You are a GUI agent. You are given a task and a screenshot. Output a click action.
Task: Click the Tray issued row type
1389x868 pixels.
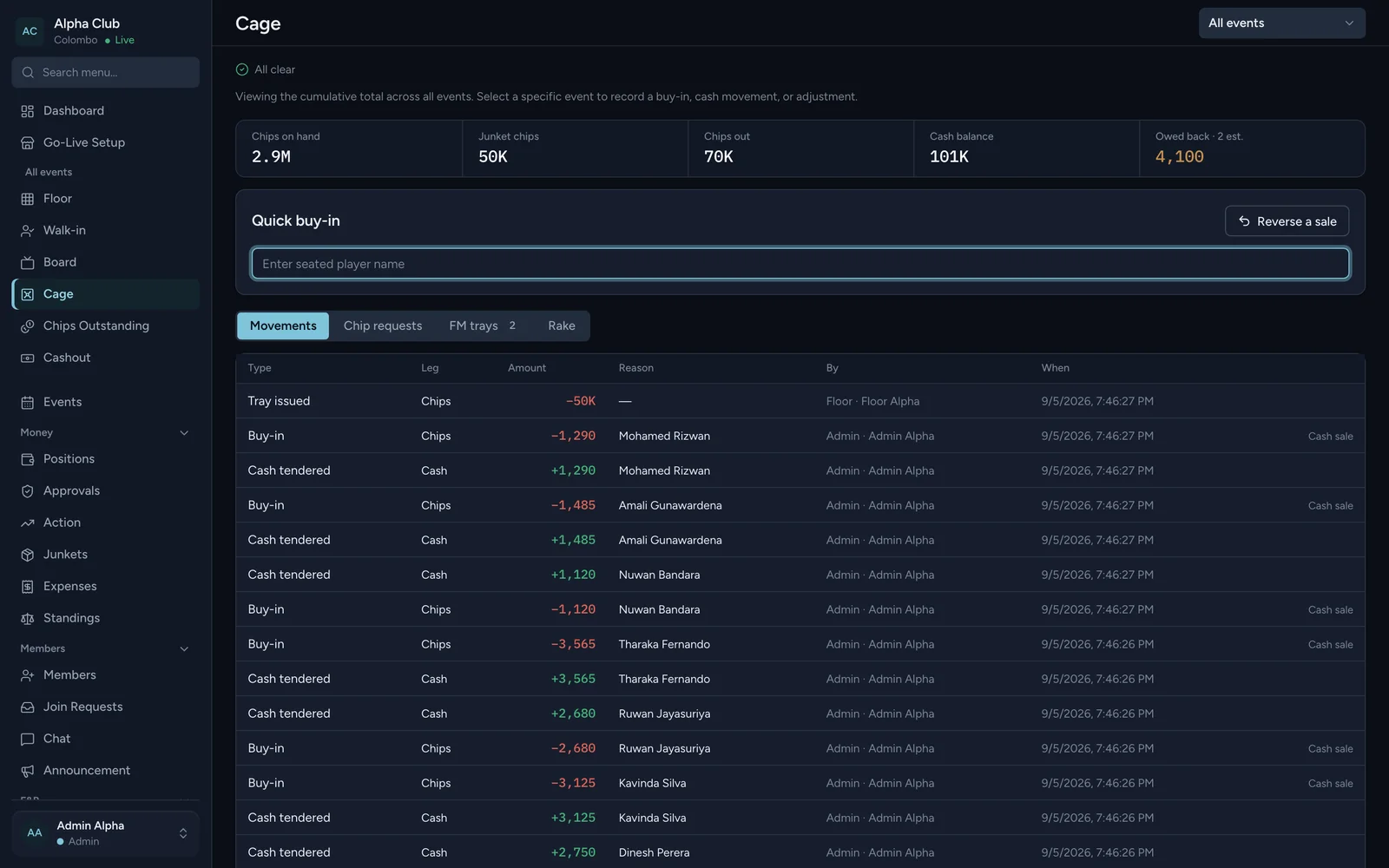pos(279,401)
